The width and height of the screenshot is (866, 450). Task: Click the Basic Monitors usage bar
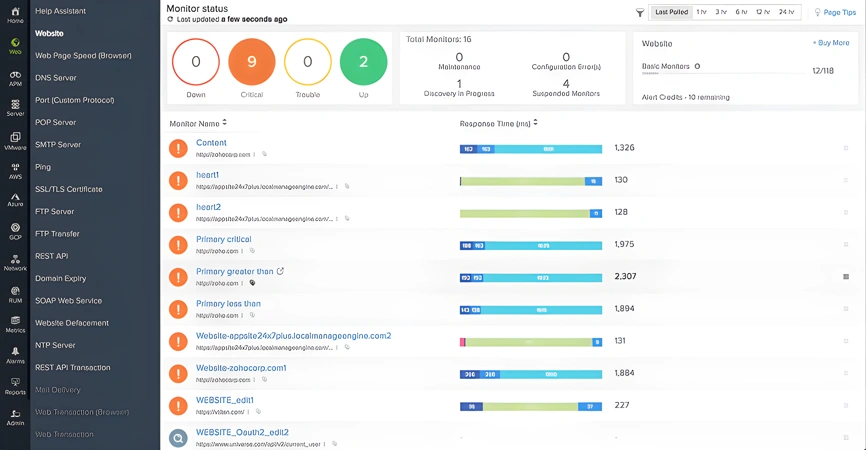coord(724,73)
